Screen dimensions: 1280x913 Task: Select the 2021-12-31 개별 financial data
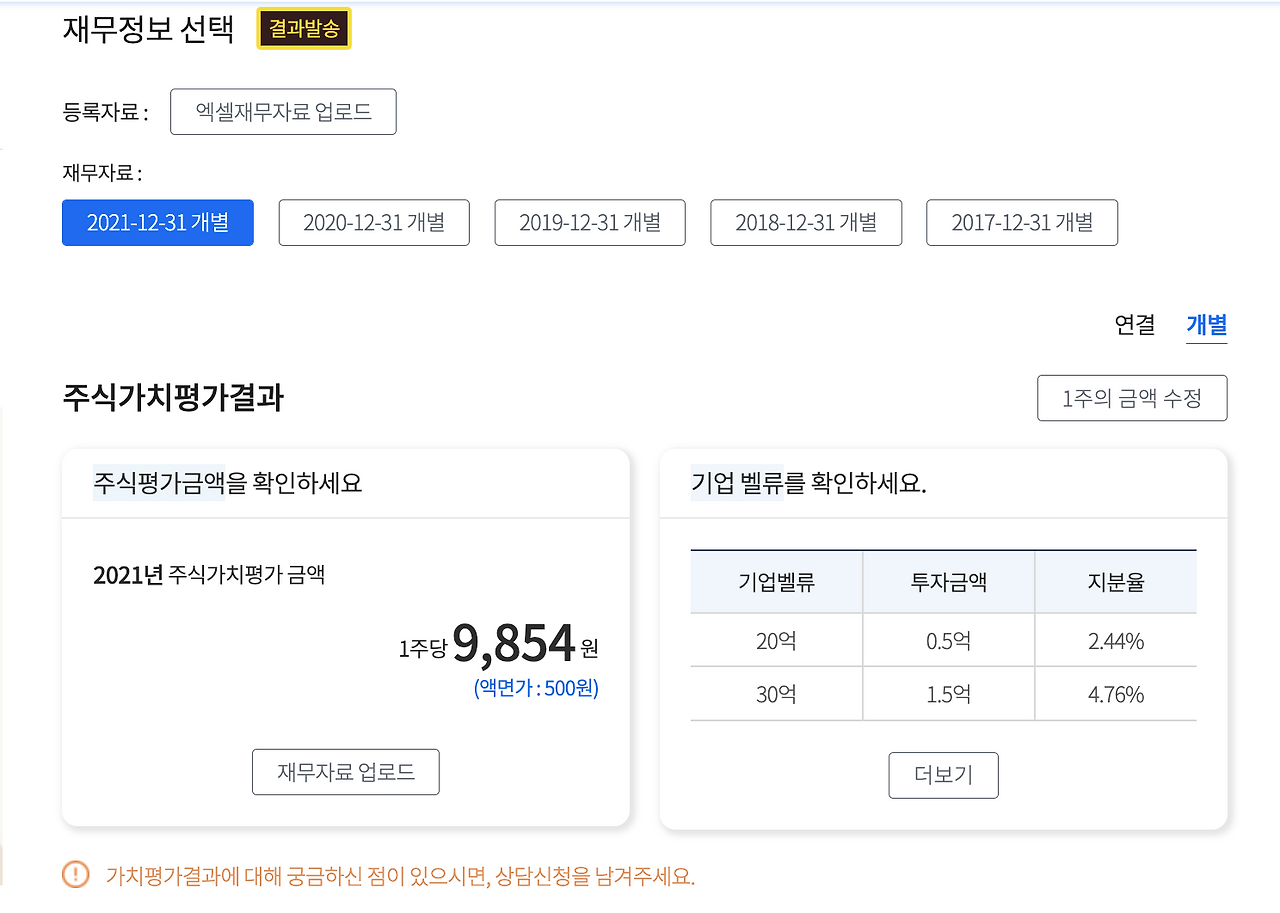(x=157, y=222)
